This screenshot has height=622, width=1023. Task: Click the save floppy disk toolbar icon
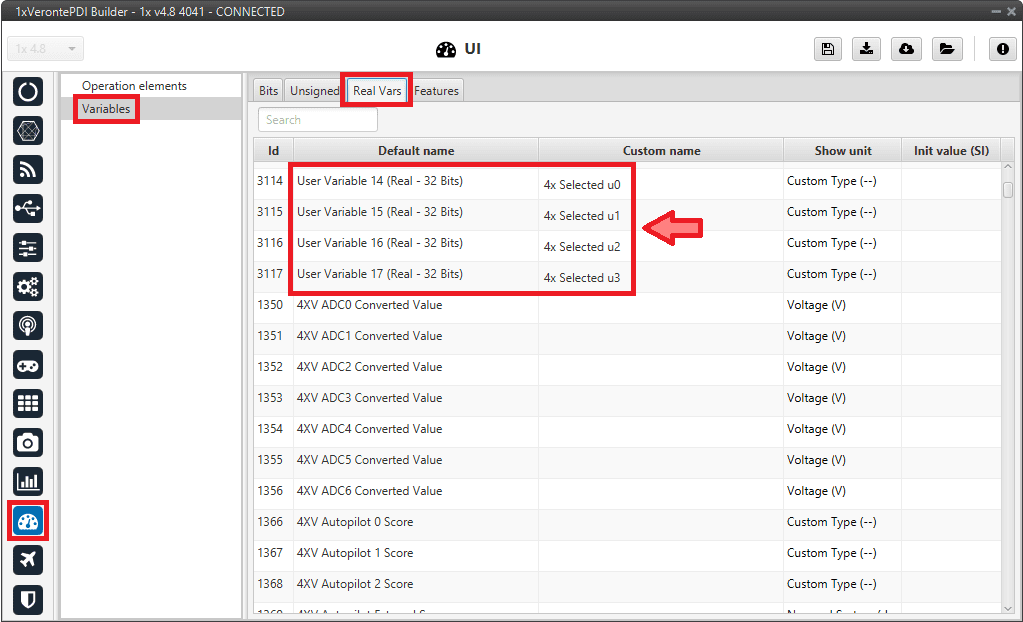pos(828,49)
